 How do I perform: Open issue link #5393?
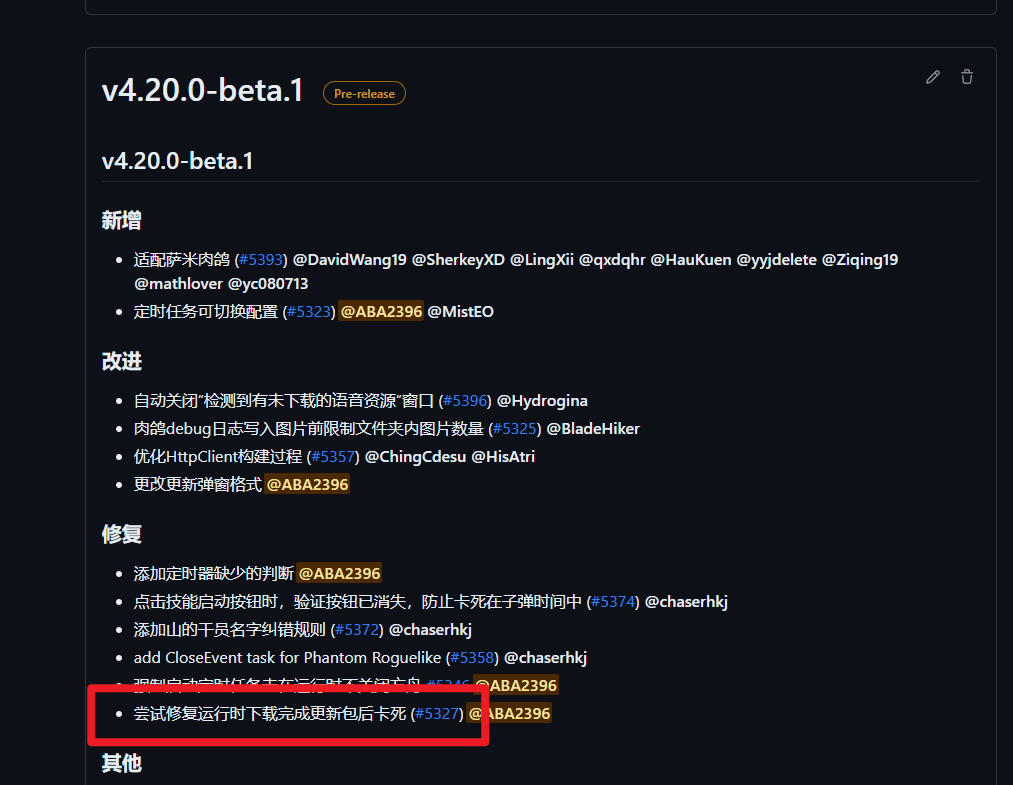click(261, 259)
